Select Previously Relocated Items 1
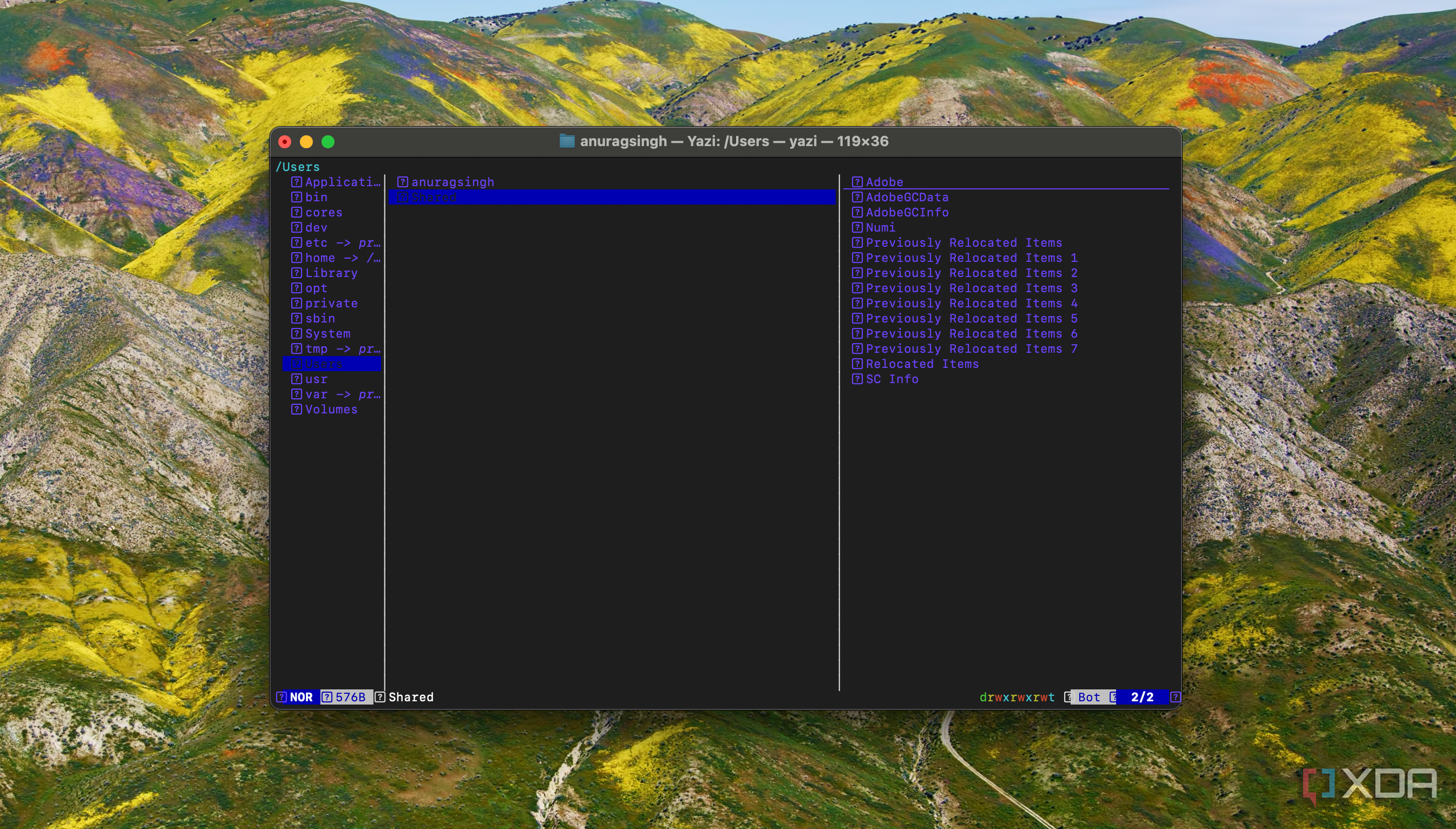 [x=964, y=258]
